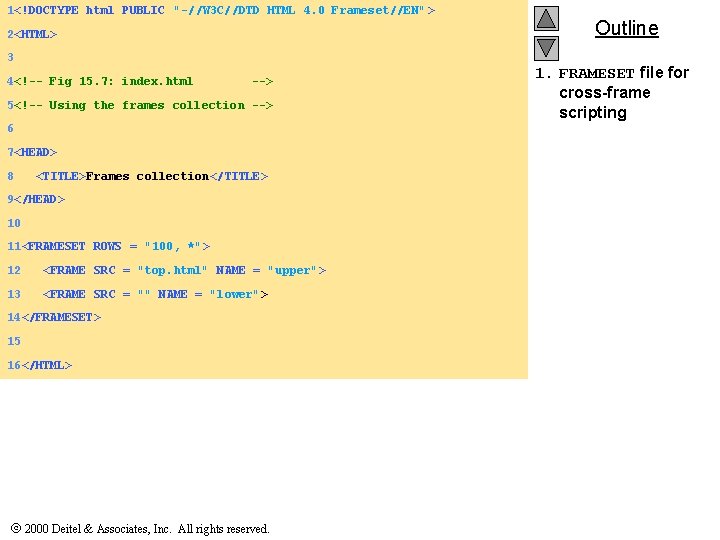Click the up arrow navigation button
This screenshot has height=540, width=720.
pyautogui.click(x=546, y=18)
